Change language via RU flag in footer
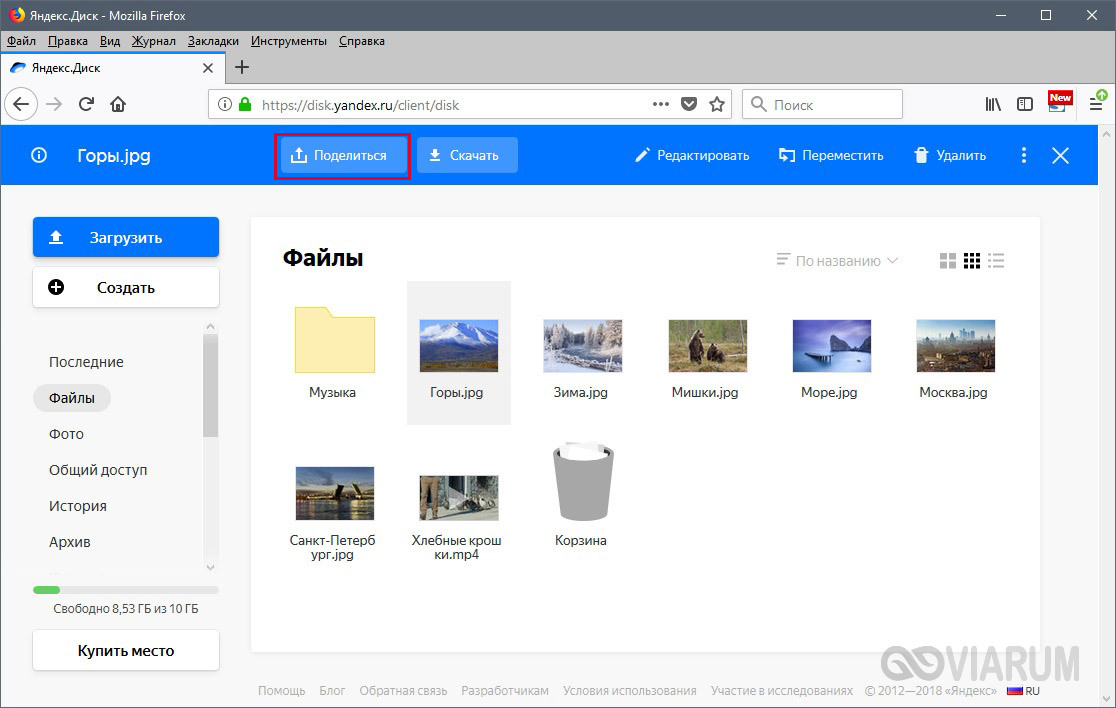This screenshot has width=1116, height=708. click(1023, 691)
